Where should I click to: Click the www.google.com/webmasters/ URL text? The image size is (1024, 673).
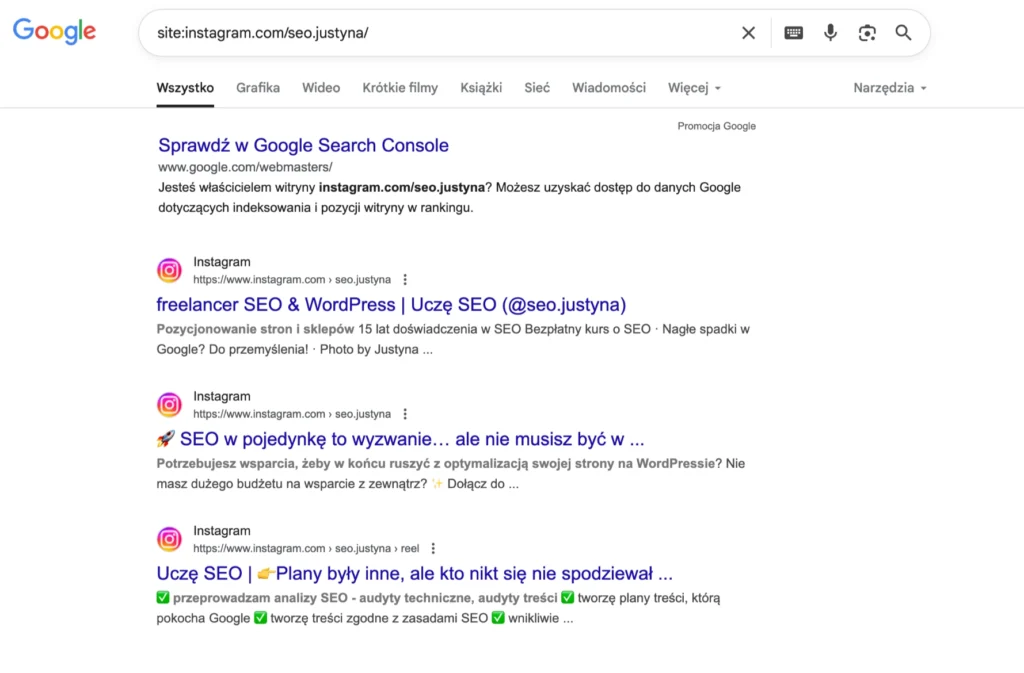click(x=245, y=167)
